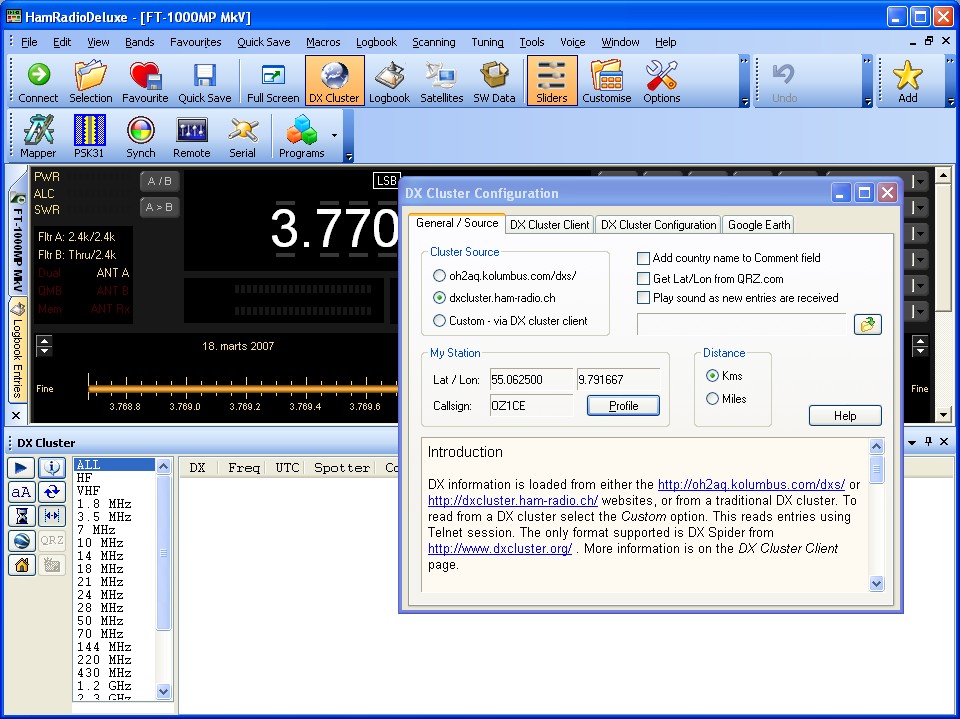Select ALL in the band list

click(114, 465)
